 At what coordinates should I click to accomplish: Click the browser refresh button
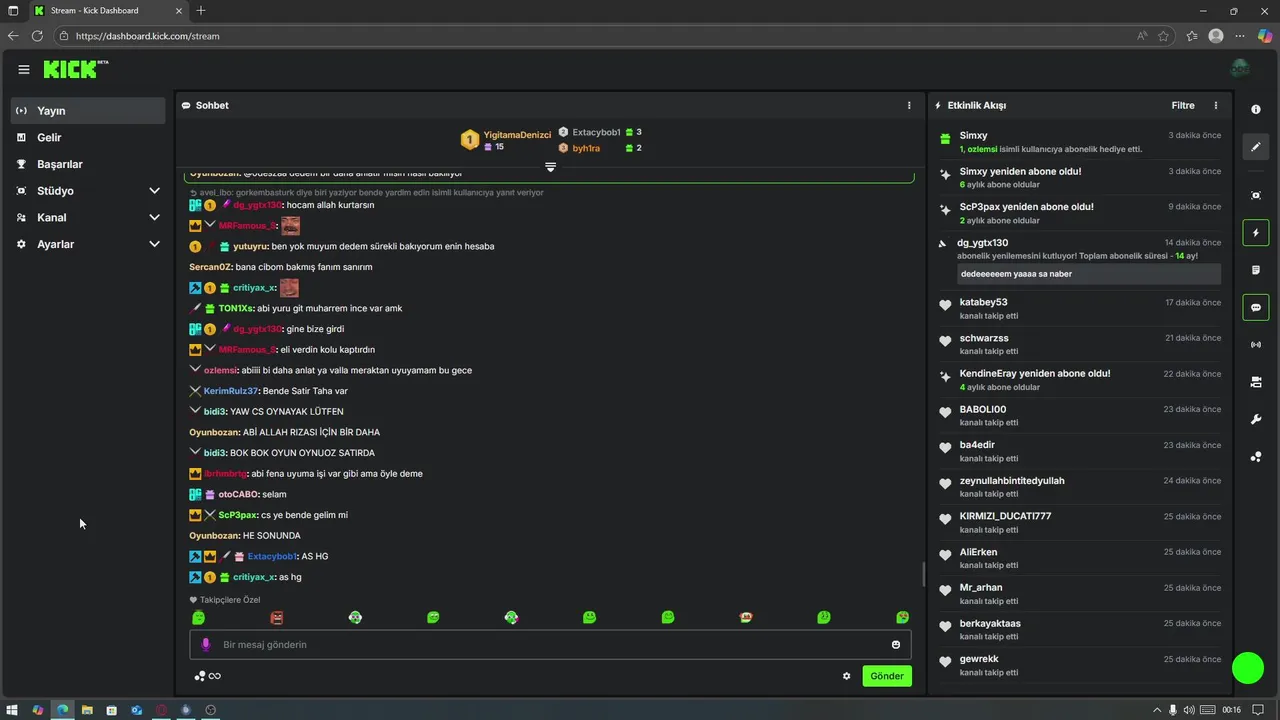click(x=37, y=36)
